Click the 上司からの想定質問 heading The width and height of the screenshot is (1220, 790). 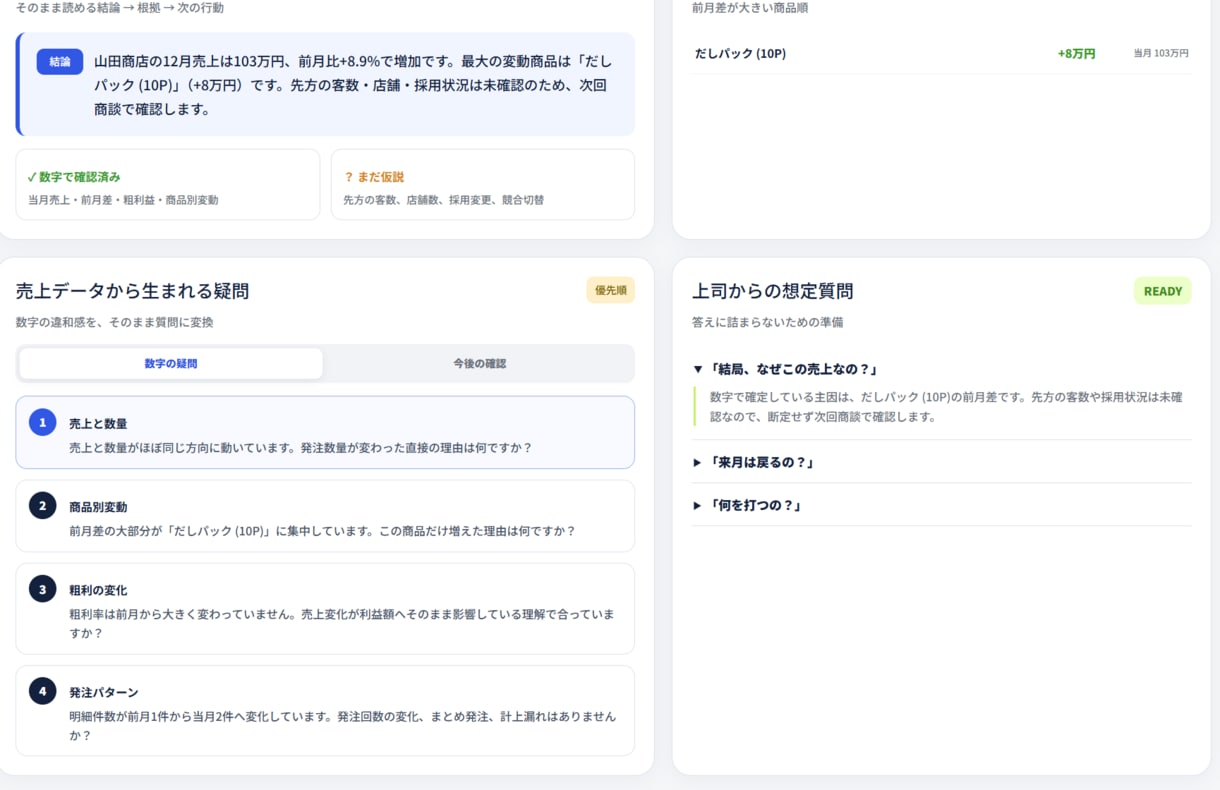coord(773,291)
